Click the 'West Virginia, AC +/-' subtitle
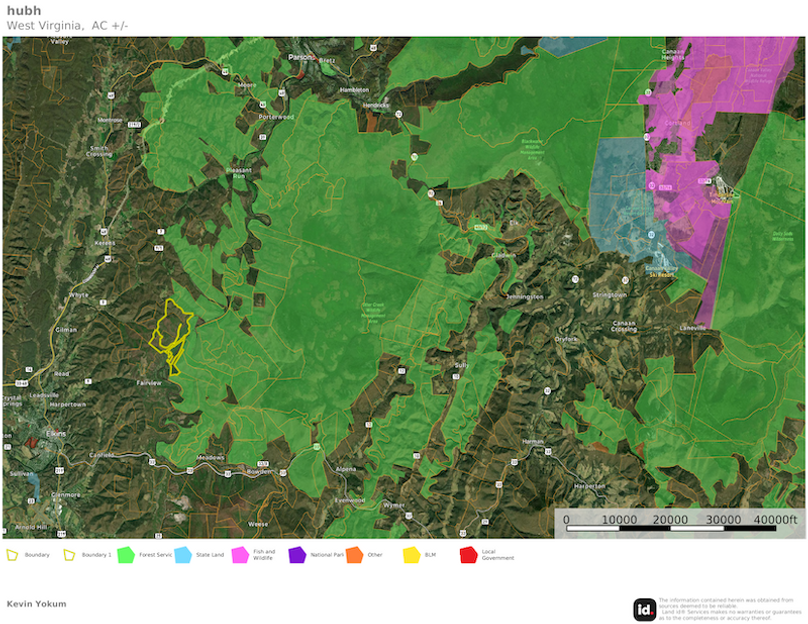Viewport: 808px width, 624px height. (x=67, y=25)
